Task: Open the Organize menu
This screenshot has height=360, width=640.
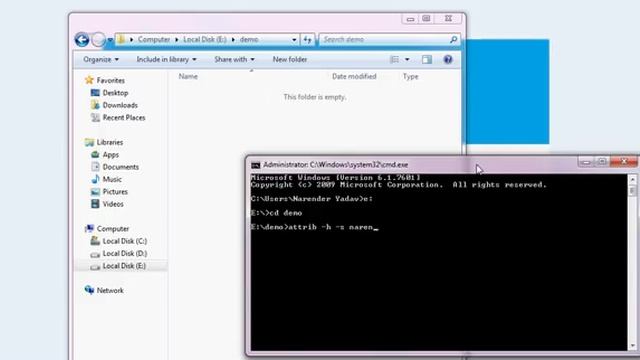Action: (101, 60)
